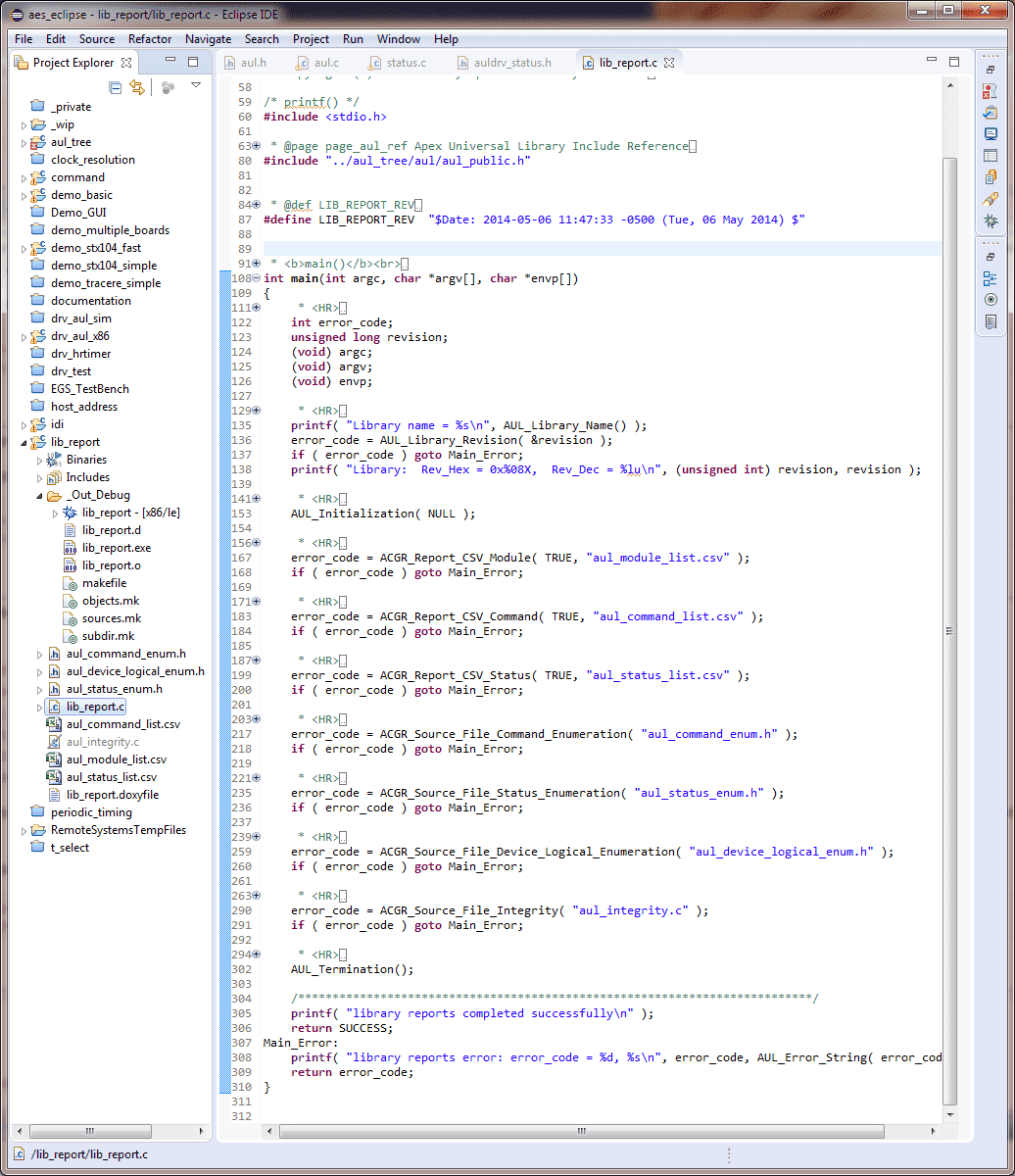Open Project Explorer view menu triangle
The height and width of the screenshot is (1176, 1015).
(196, 85)
